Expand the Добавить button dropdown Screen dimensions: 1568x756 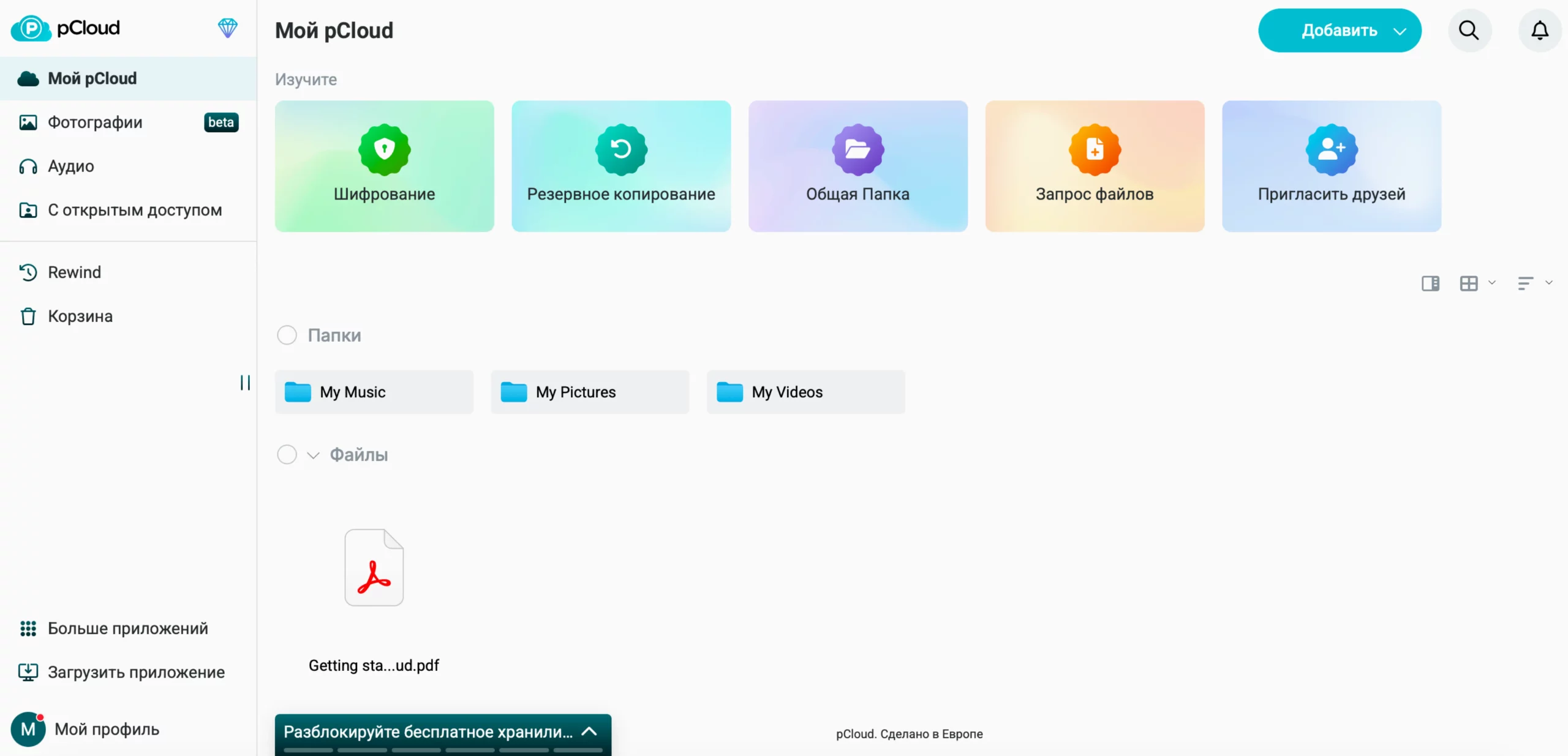pos(1399,31)
